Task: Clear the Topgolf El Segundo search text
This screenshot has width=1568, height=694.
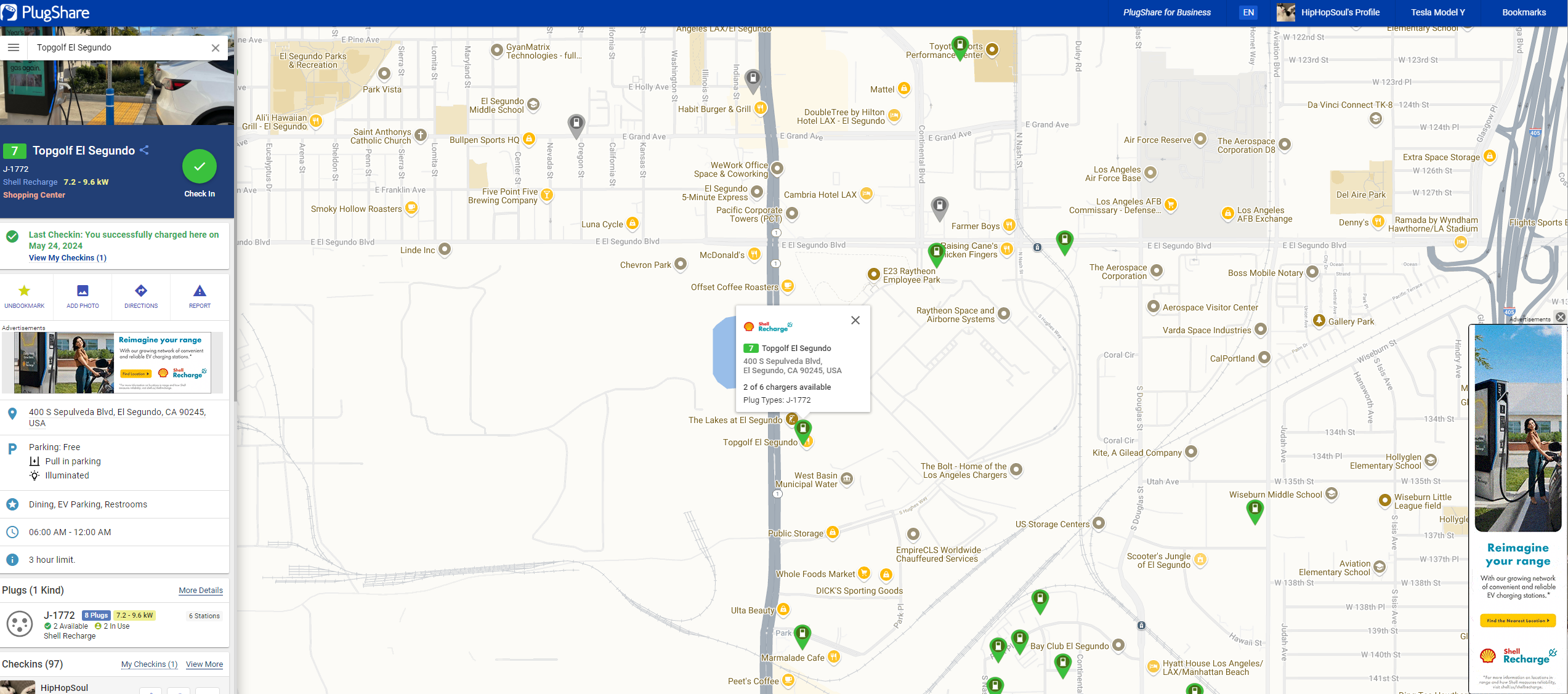Action: pos(215,47)
